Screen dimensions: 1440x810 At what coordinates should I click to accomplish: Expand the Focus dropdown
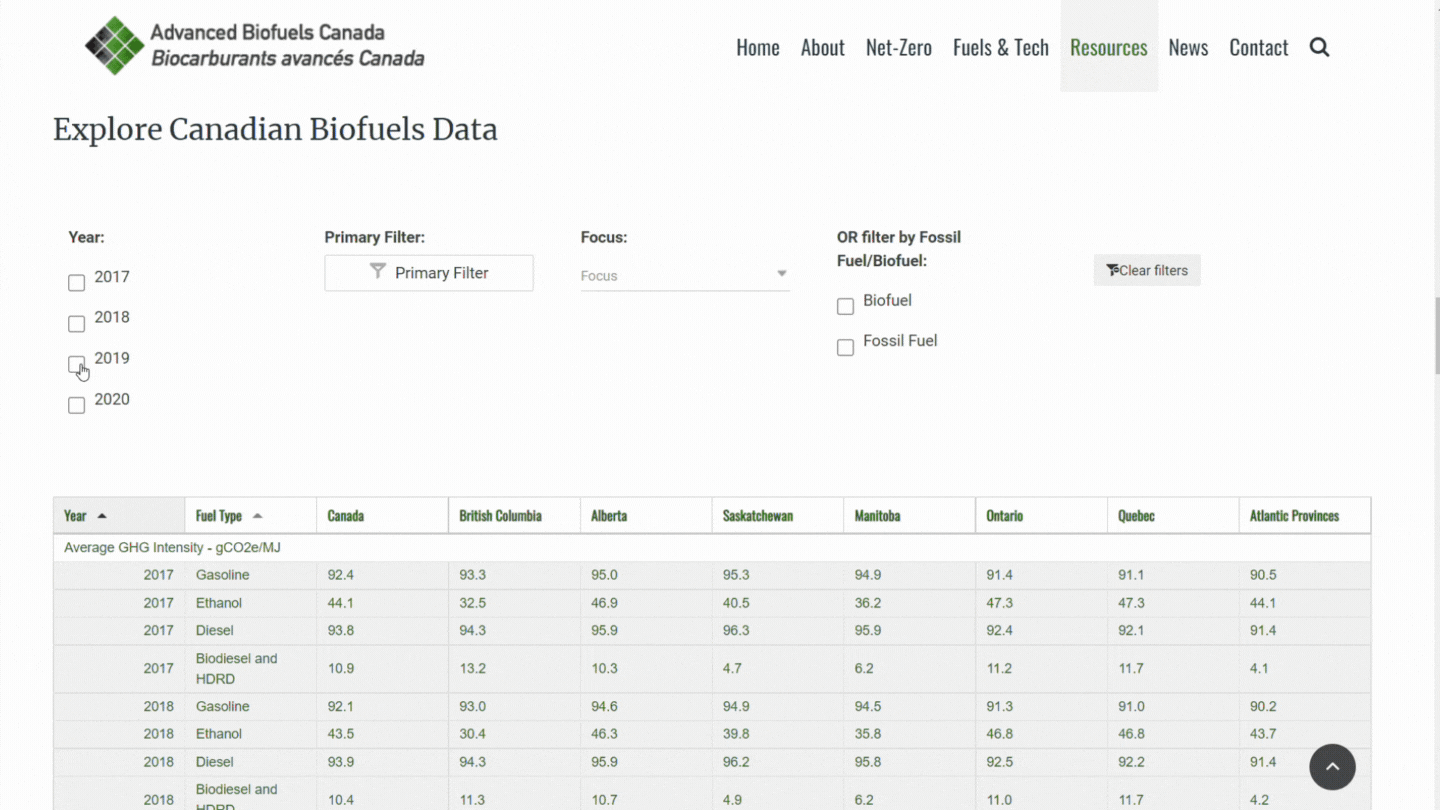pos(685,275)
